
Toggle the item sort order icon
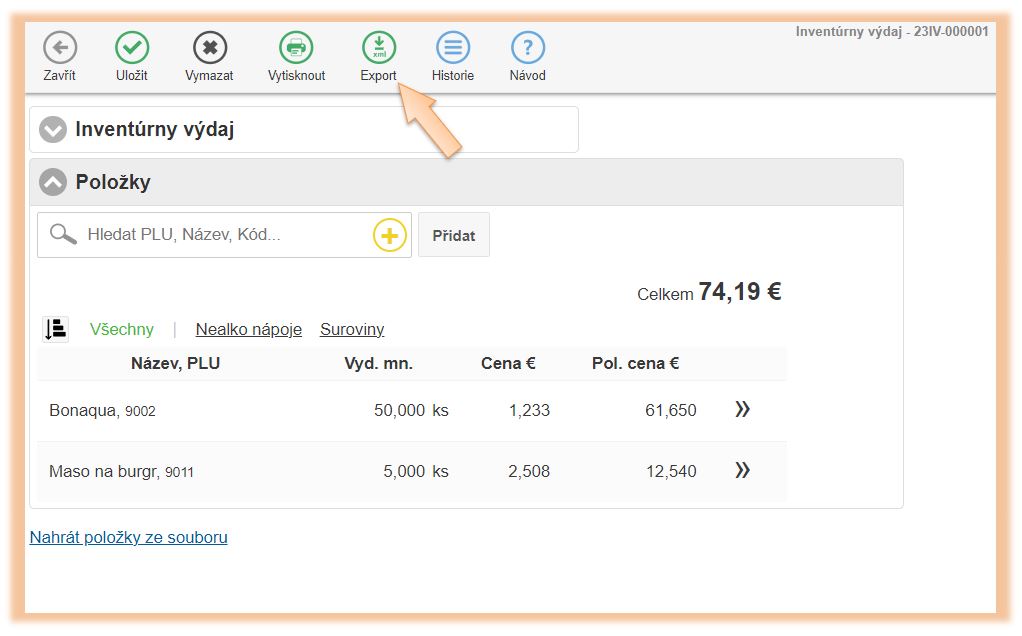56,329
